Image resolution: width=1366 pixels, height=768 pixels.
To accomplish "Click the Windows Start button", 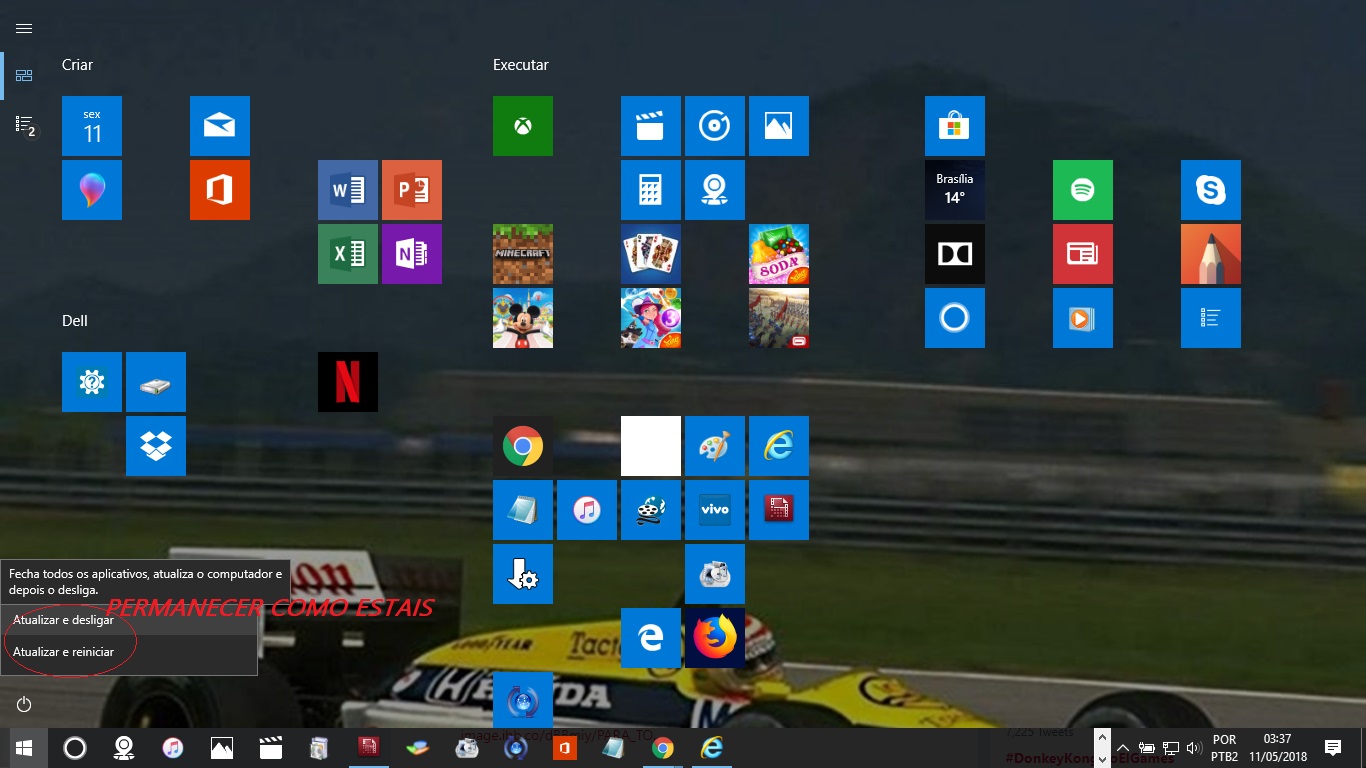I will 24,748.
